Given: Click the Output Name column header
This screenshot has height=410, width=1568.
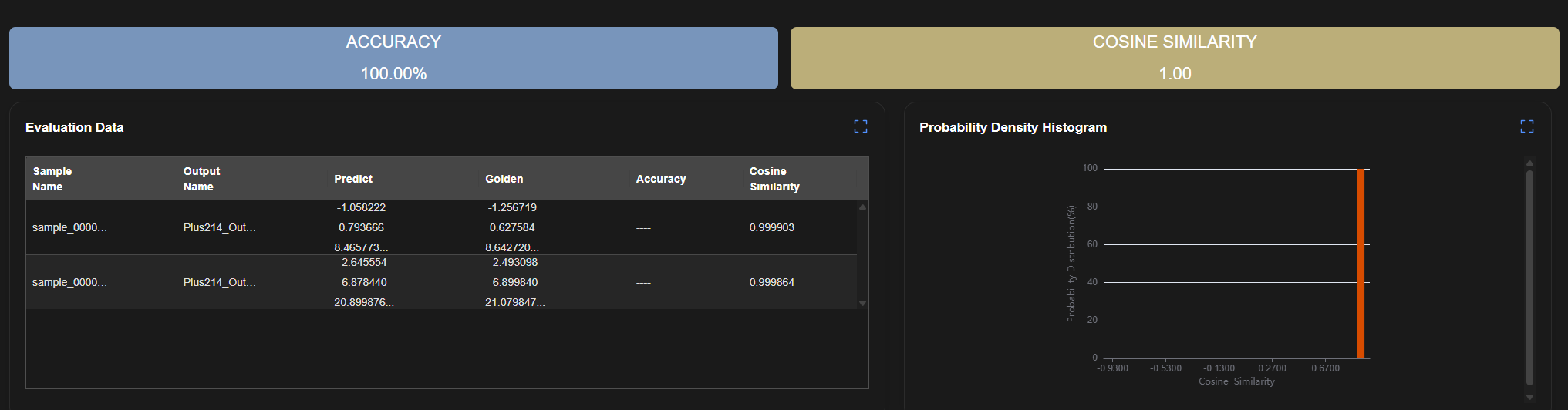Looking at the screenshot, I should 201,179.
